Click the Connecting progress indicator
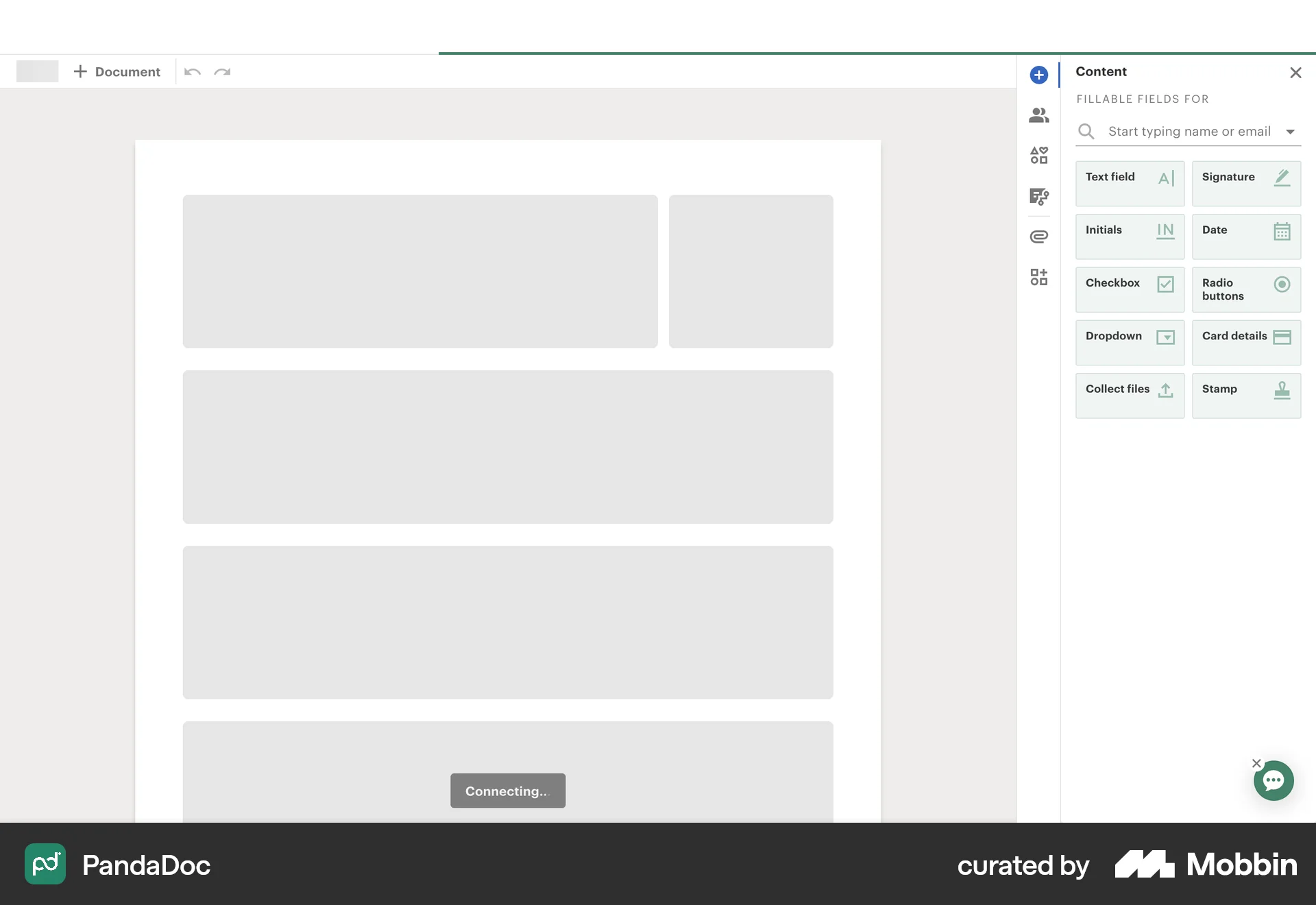 (507, 791)
